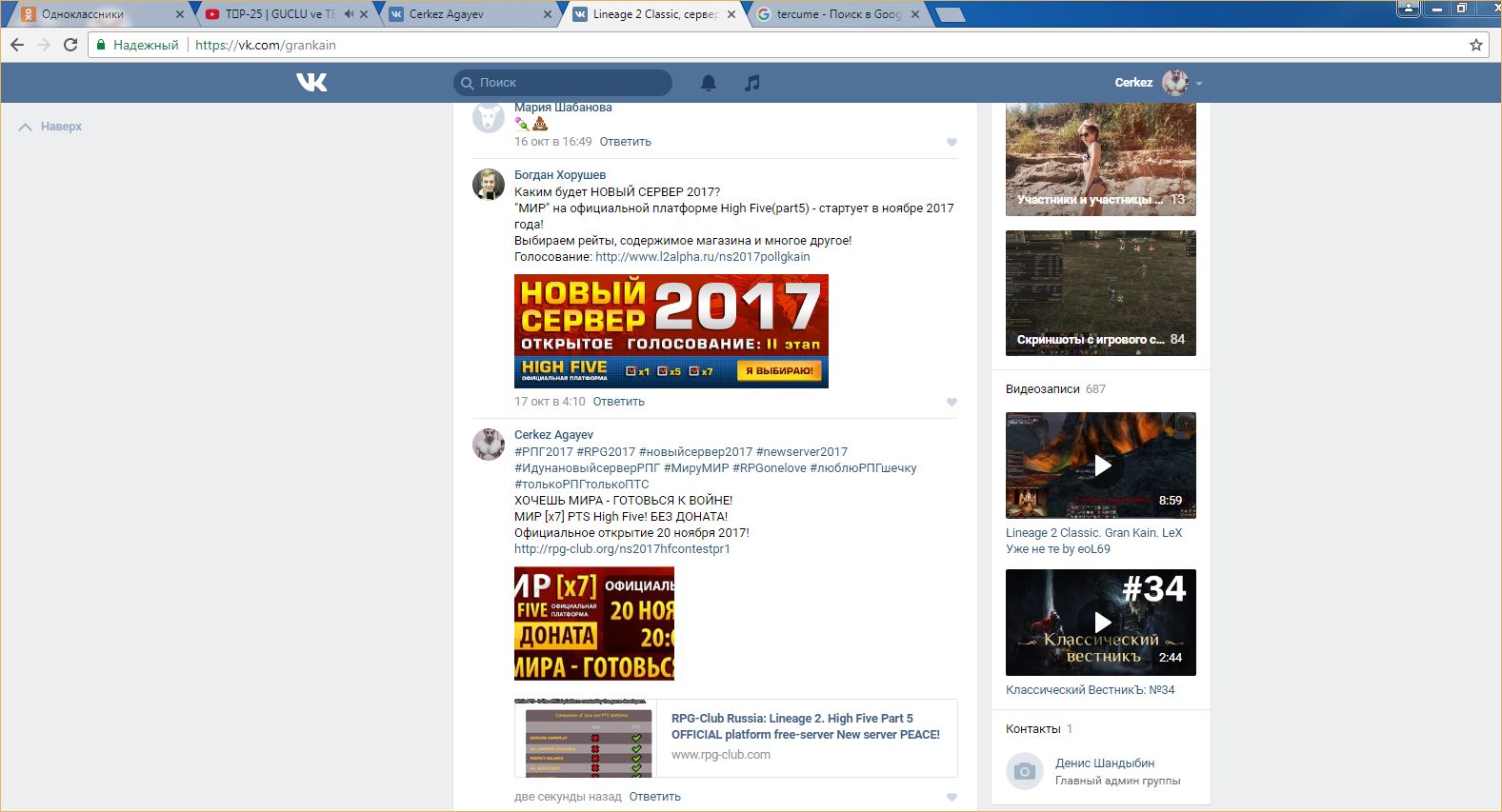Image resolution: width=1502 pixels, height=812 pixels.
Task: Click Cerkez Agayev's comment avatar
Action: pyautogui.click(x=489, y=445)
